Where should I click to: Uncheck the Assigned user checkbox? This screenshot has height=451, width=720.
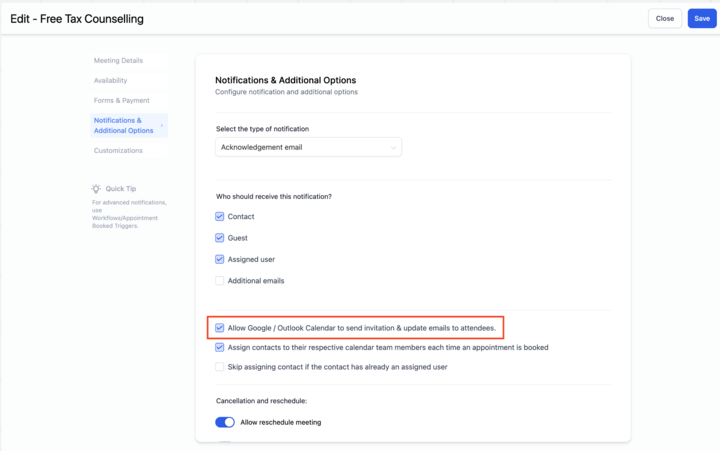219,259
